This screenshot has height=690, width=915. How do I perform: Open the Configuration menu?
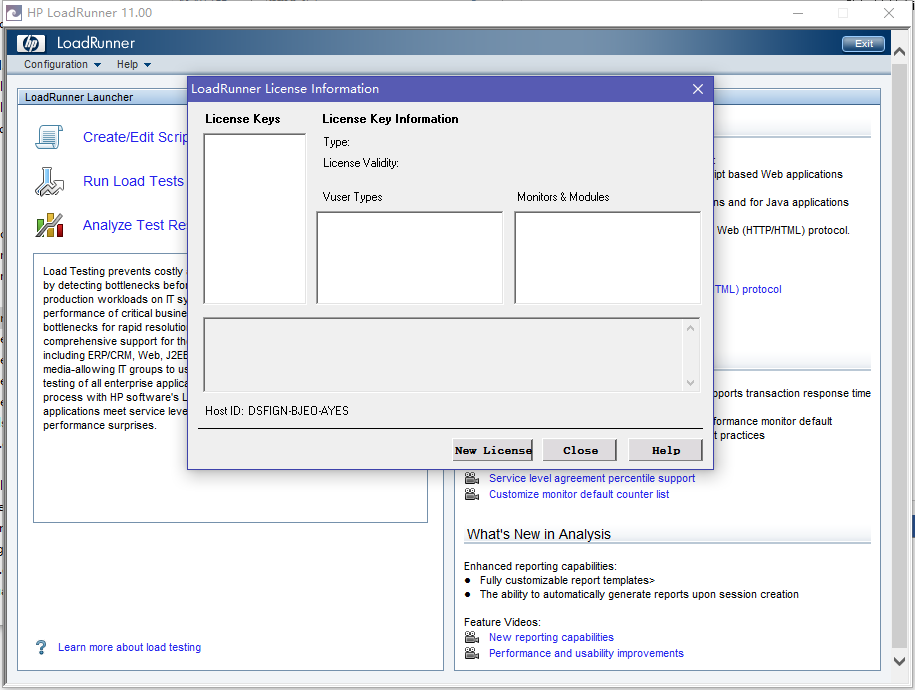point(62,64)
